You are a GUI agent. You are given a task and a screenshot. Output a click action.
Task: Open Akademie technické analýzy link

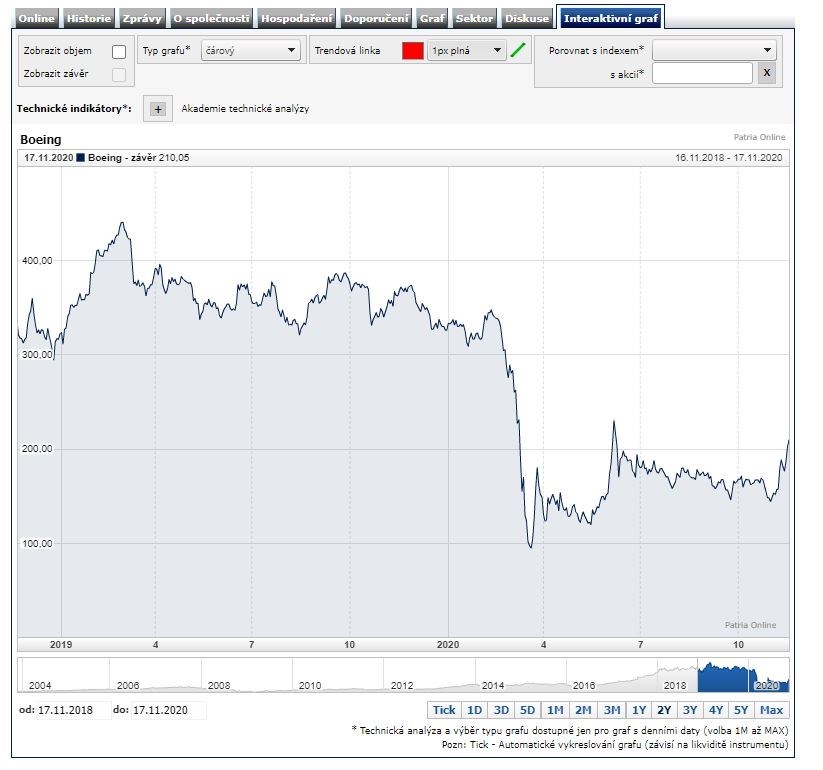245,109
